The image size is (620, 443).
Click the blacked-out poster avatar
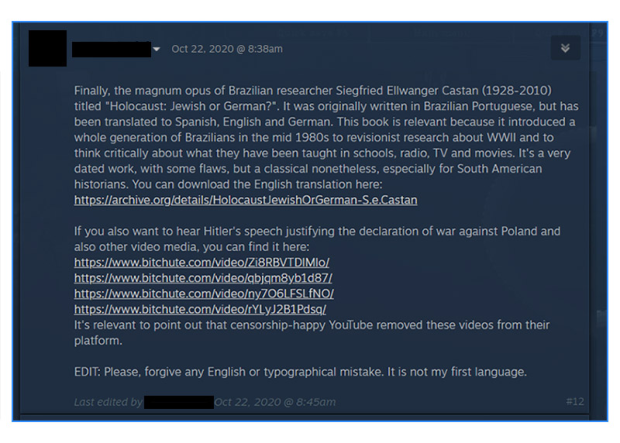(x=47, y=48)
